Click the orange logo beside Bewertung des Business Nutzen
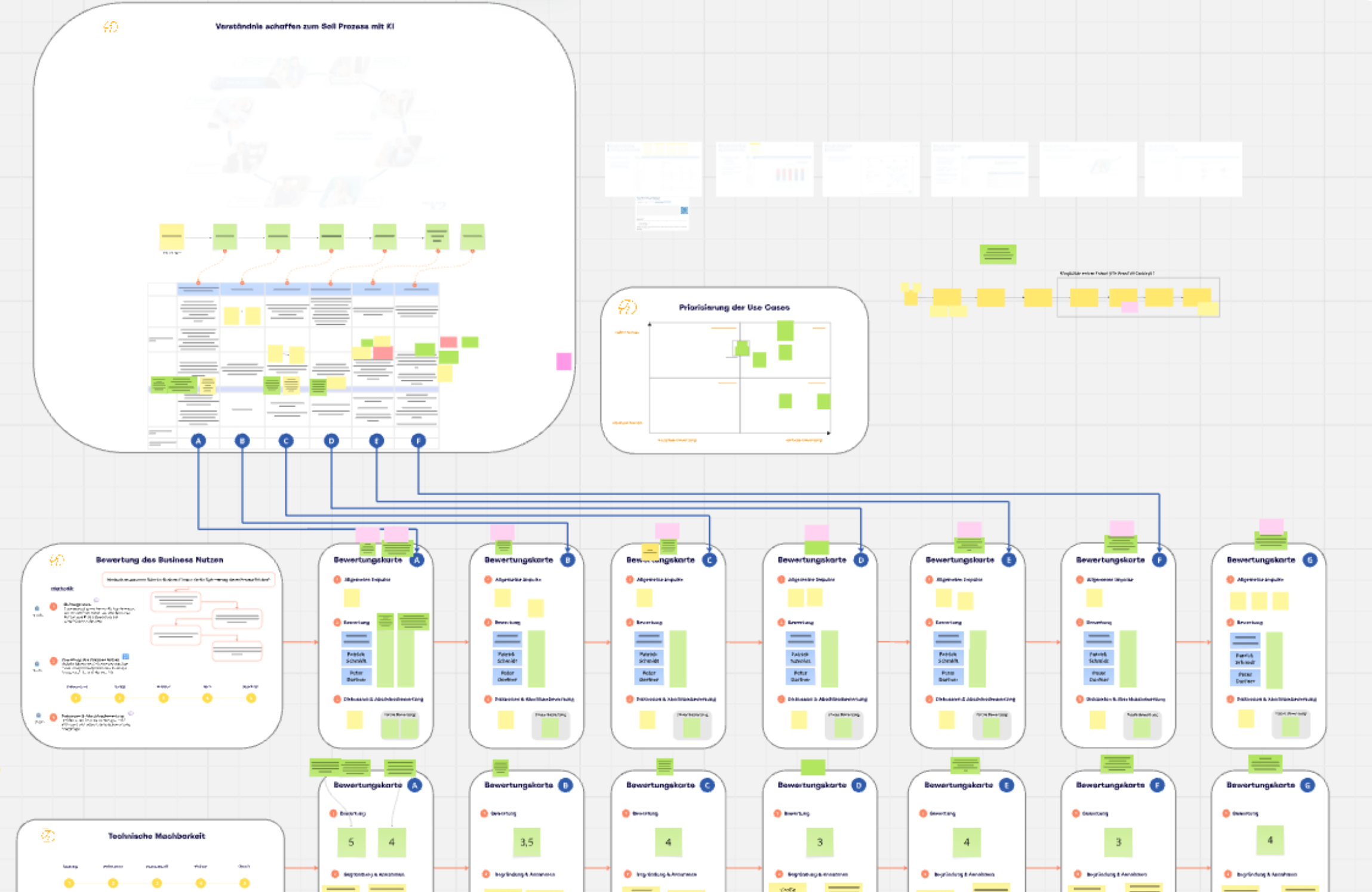1372x892 pixels. click(57, 559)
